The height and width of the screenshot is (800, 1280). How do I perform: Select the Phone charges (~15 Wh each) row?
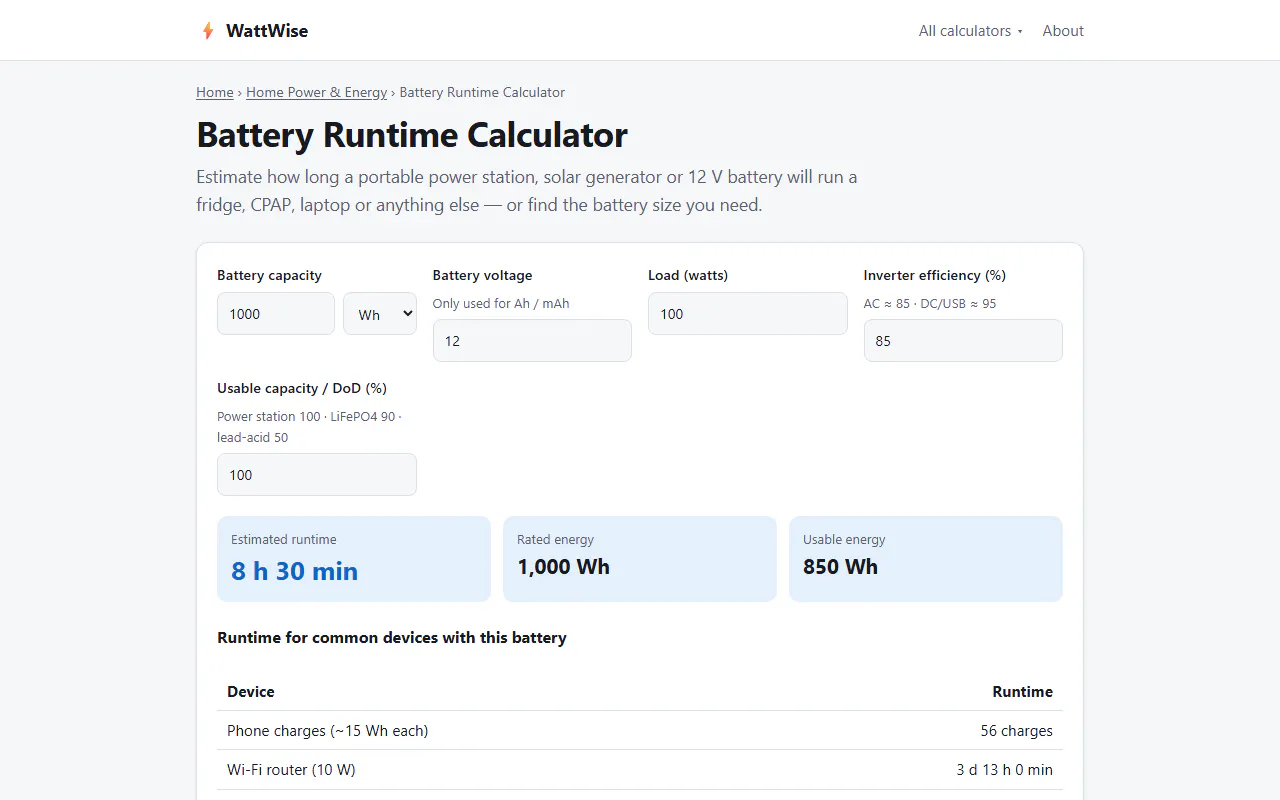[x=640, y=731]
